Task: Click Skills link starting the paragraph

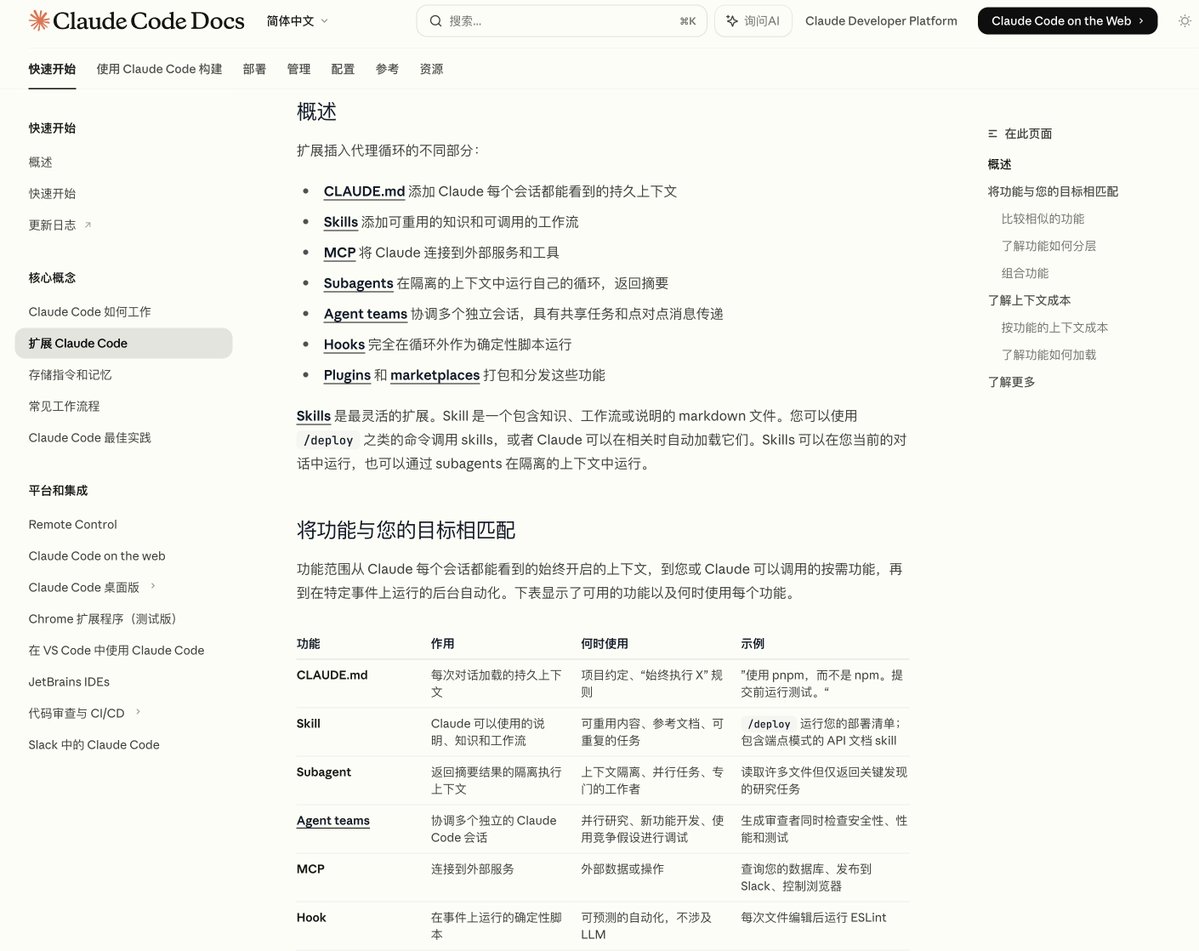Action: pyautogui.click(x=314, y=416)
